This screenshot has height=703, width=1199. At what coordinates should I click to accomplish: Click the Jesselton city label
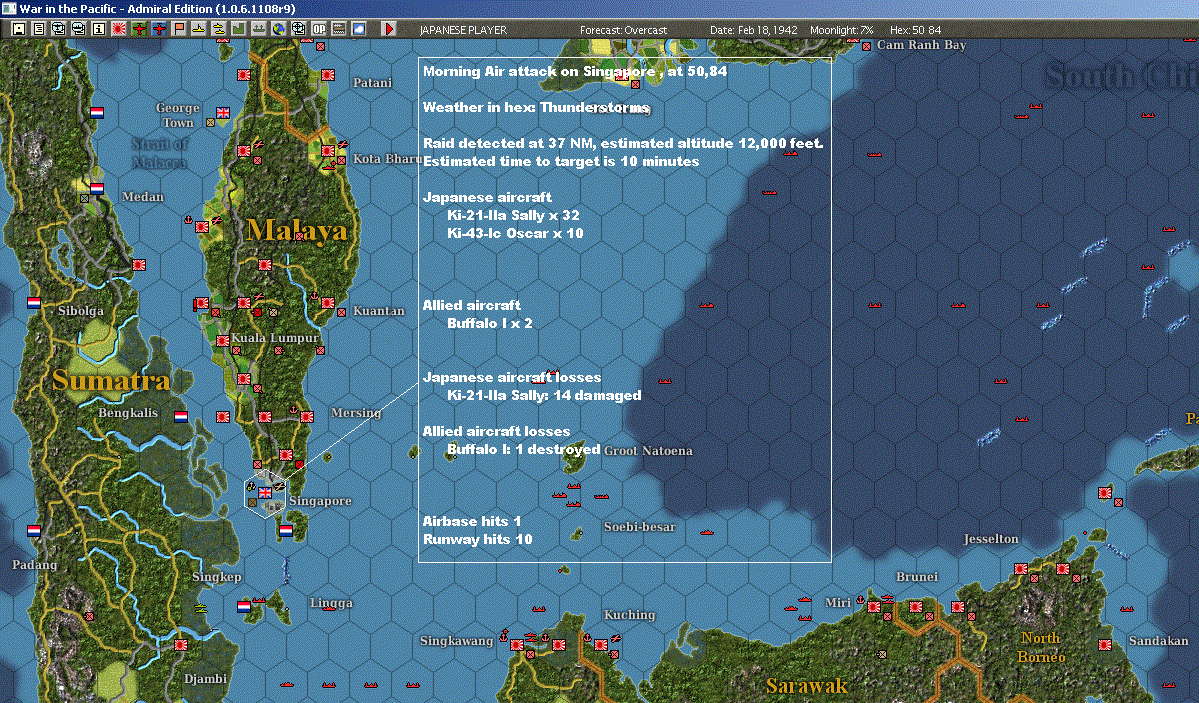[x=991, y=539]
